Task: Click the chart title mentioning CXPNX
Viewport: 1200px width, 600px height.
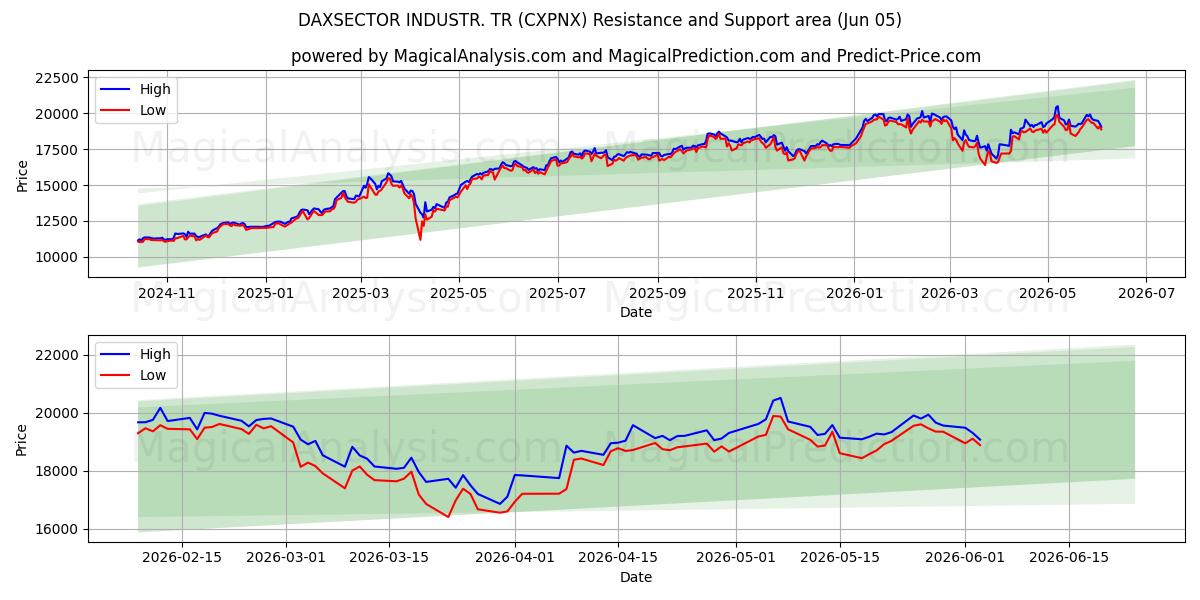Action: (x=600, y=20)
